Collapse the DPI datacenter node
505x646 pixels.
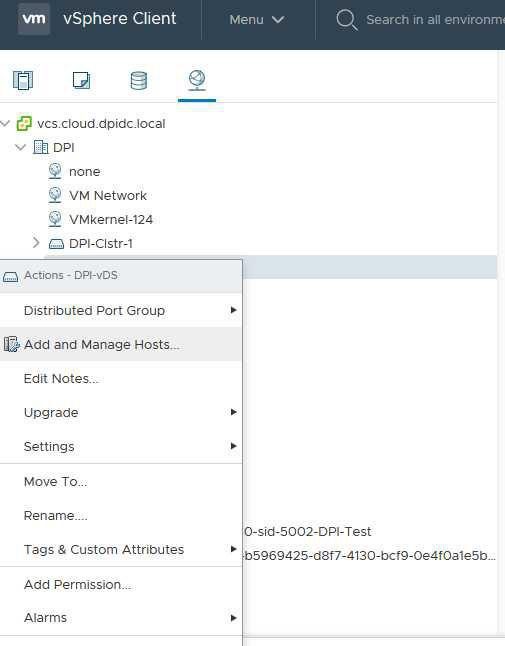pyautogui.click(x=20, y=147)
